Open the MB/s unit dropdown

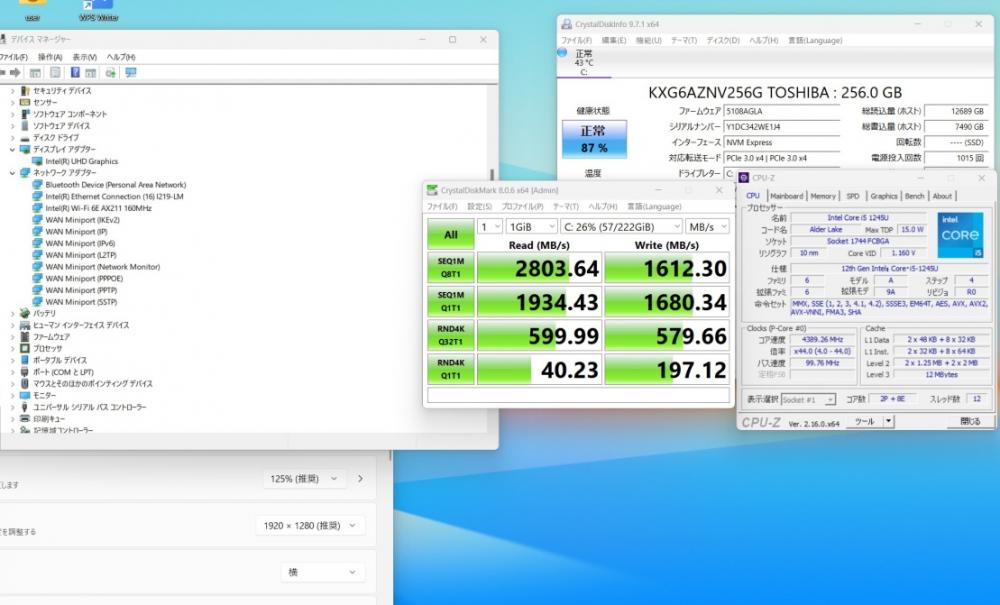tap(707, 227)
